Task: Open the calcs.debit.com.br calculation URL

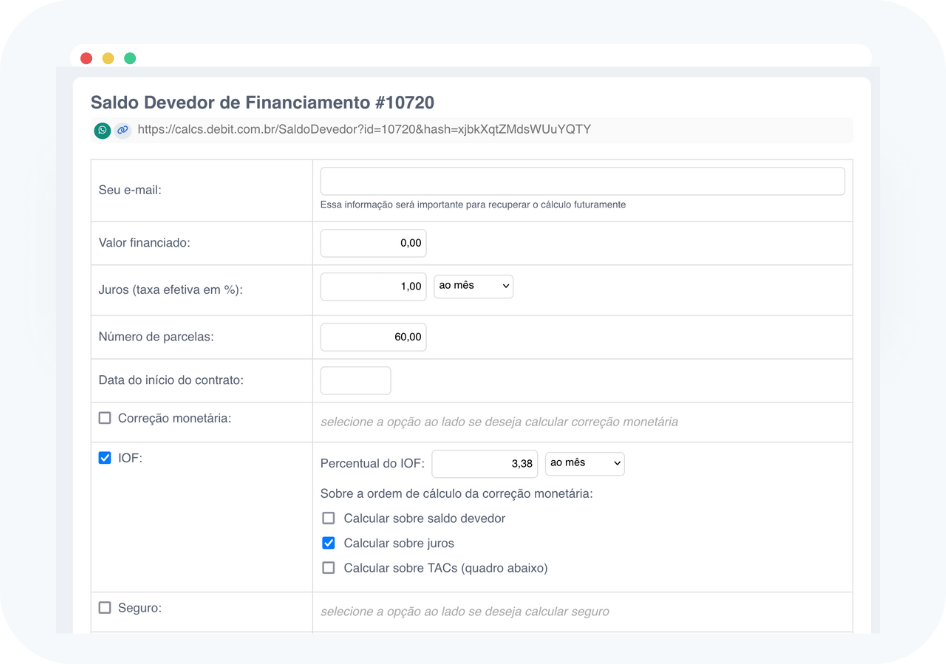Action: point(364,130)
